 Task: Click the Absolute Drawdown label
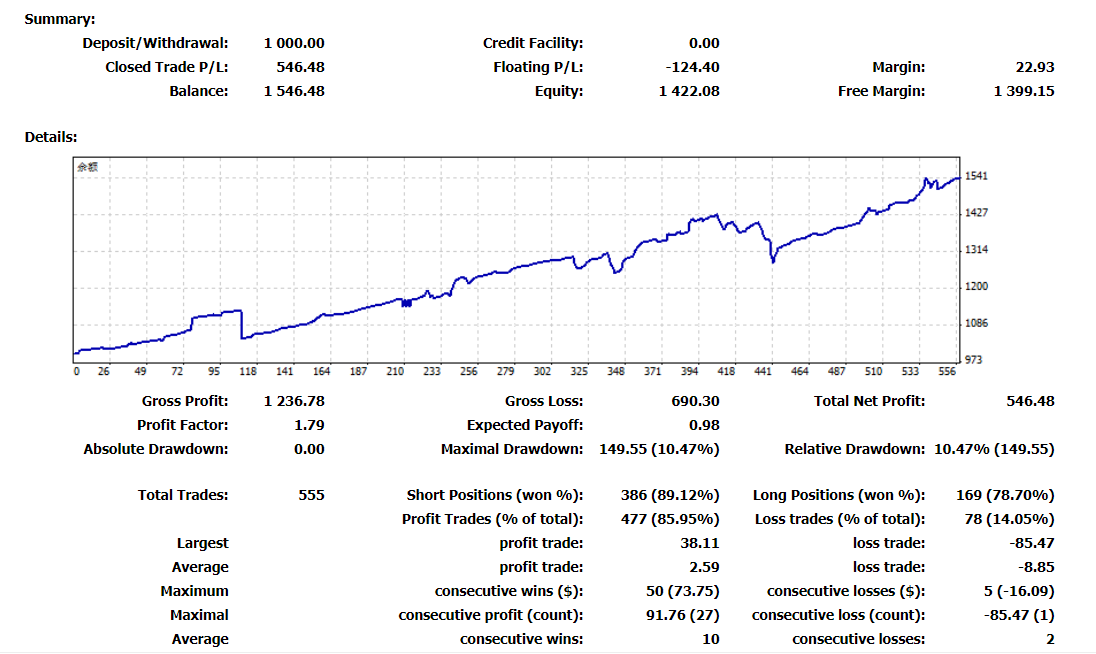156,449
